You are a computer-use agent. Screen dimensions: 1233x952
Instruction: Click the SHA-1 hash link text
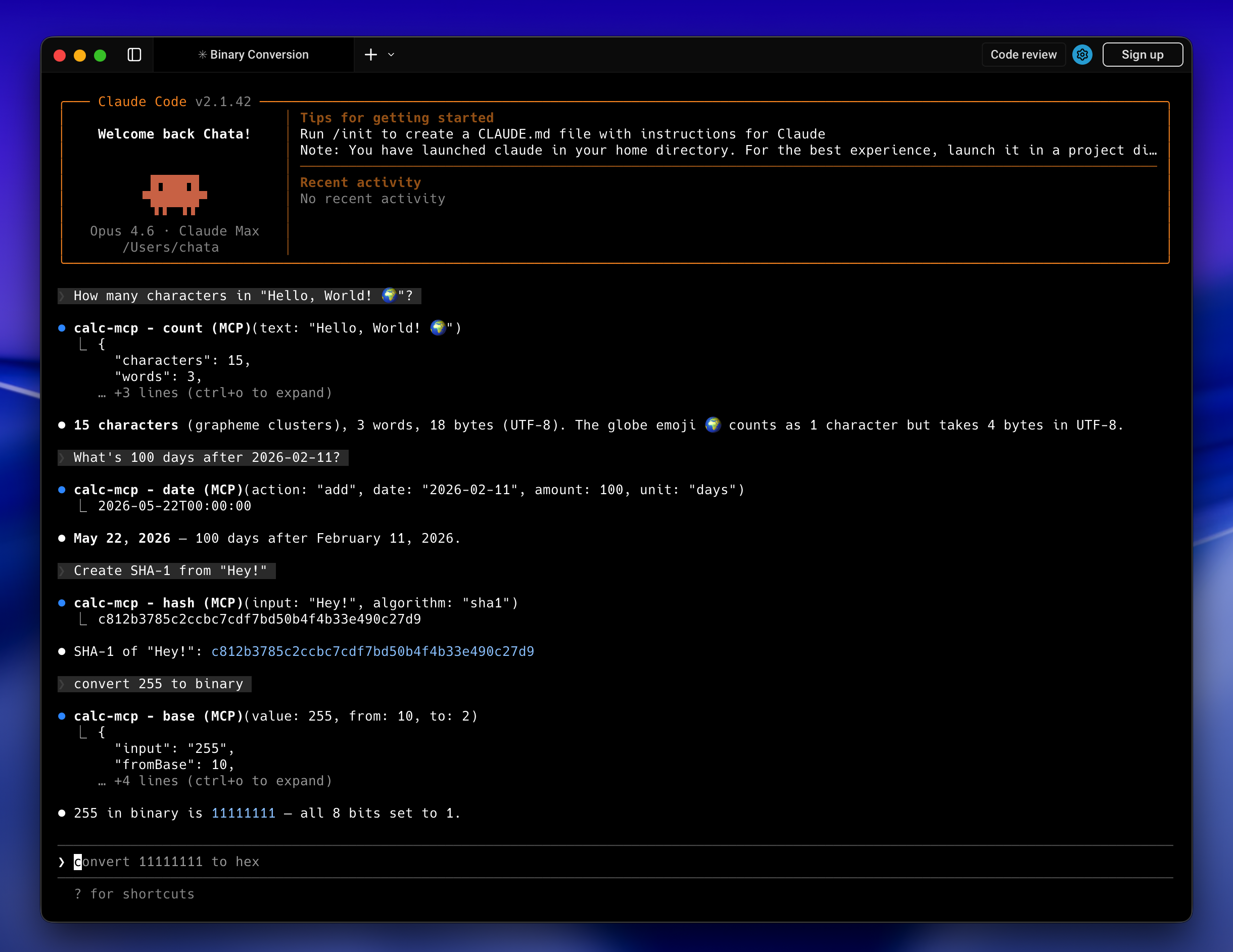tap(372, 652)
